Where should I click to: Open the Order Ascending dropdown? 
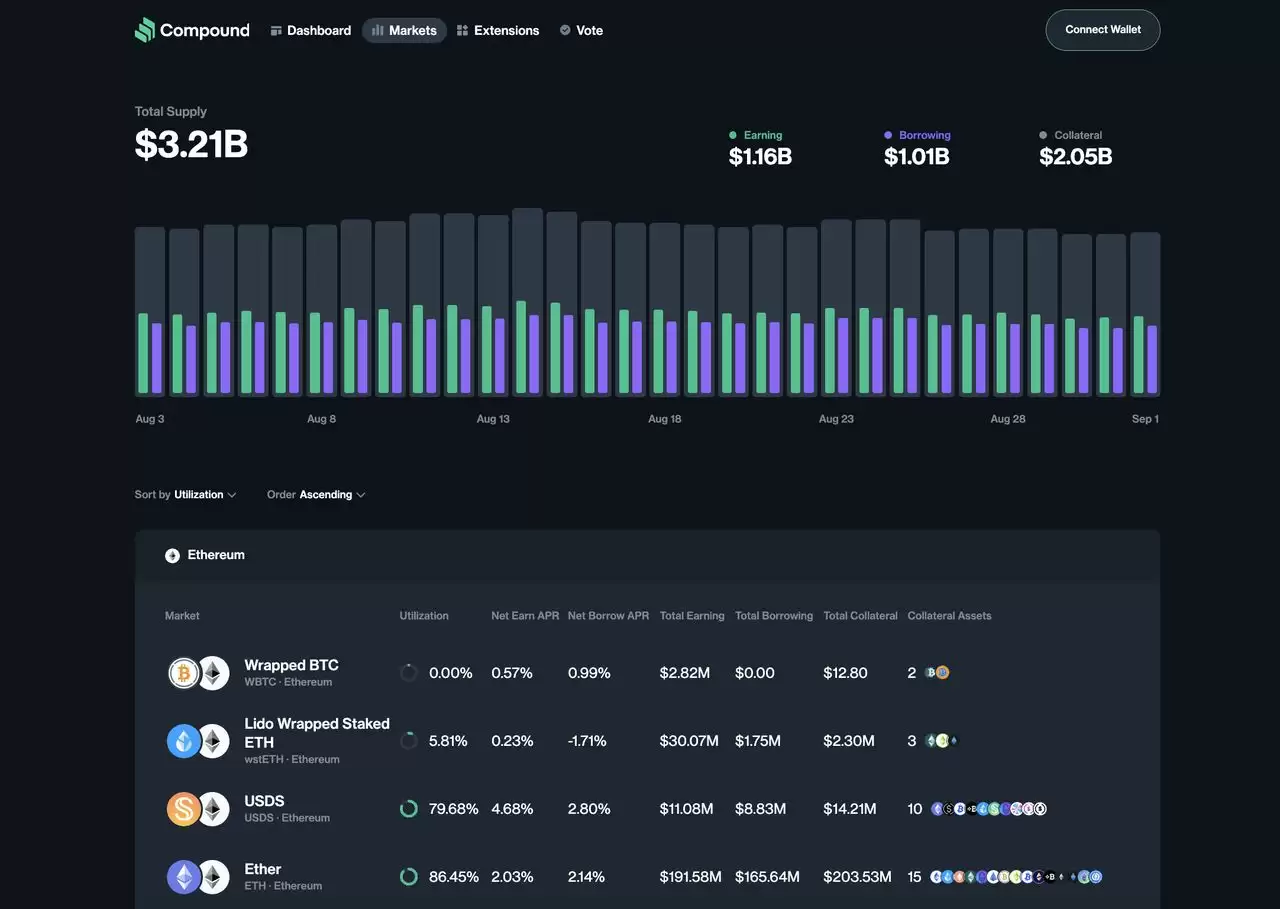pos(316,495)
